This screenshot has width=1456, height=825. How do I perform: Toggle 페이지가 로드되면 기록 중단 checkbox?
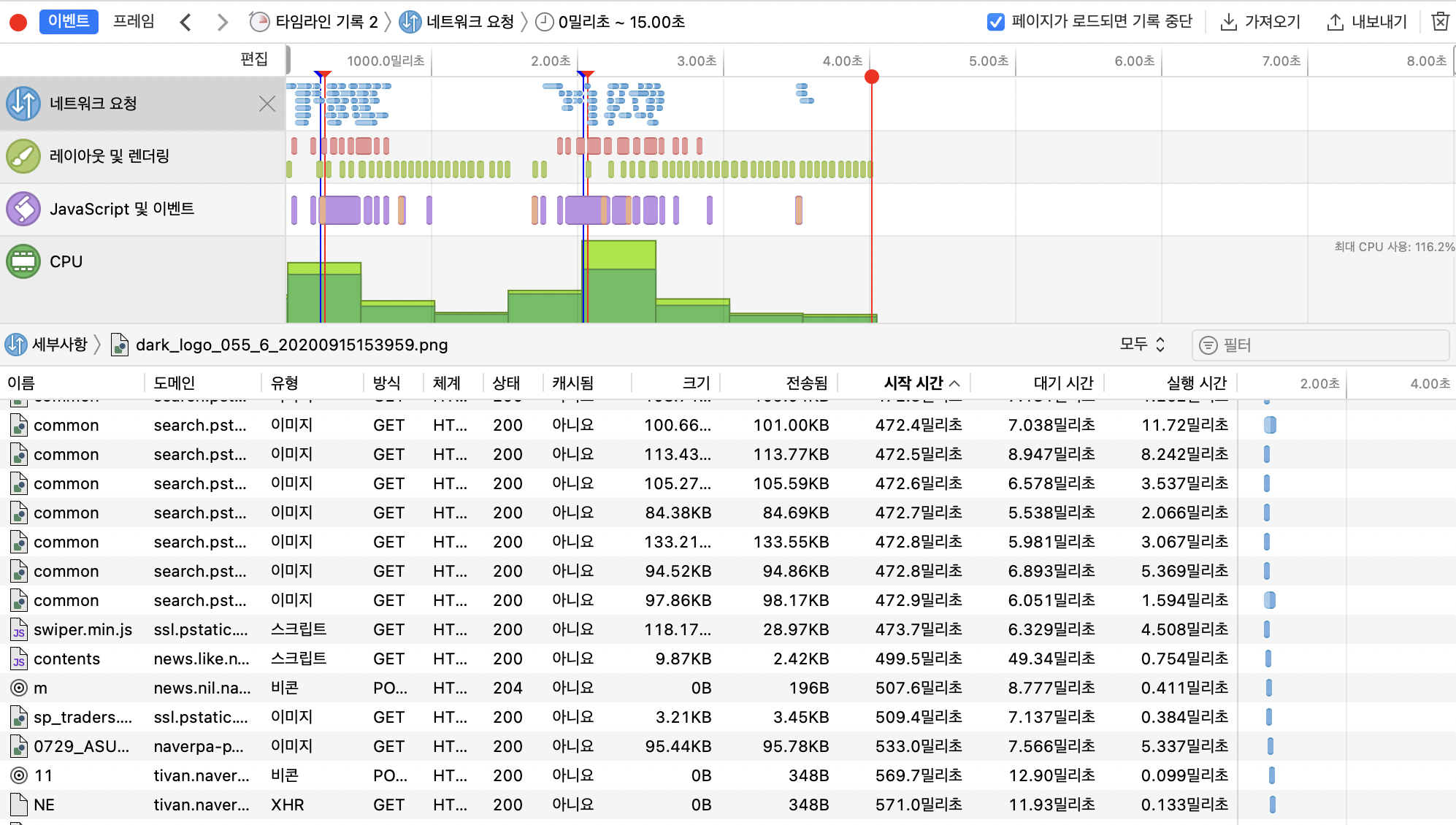pyautogui.click(x=995, y=22)
